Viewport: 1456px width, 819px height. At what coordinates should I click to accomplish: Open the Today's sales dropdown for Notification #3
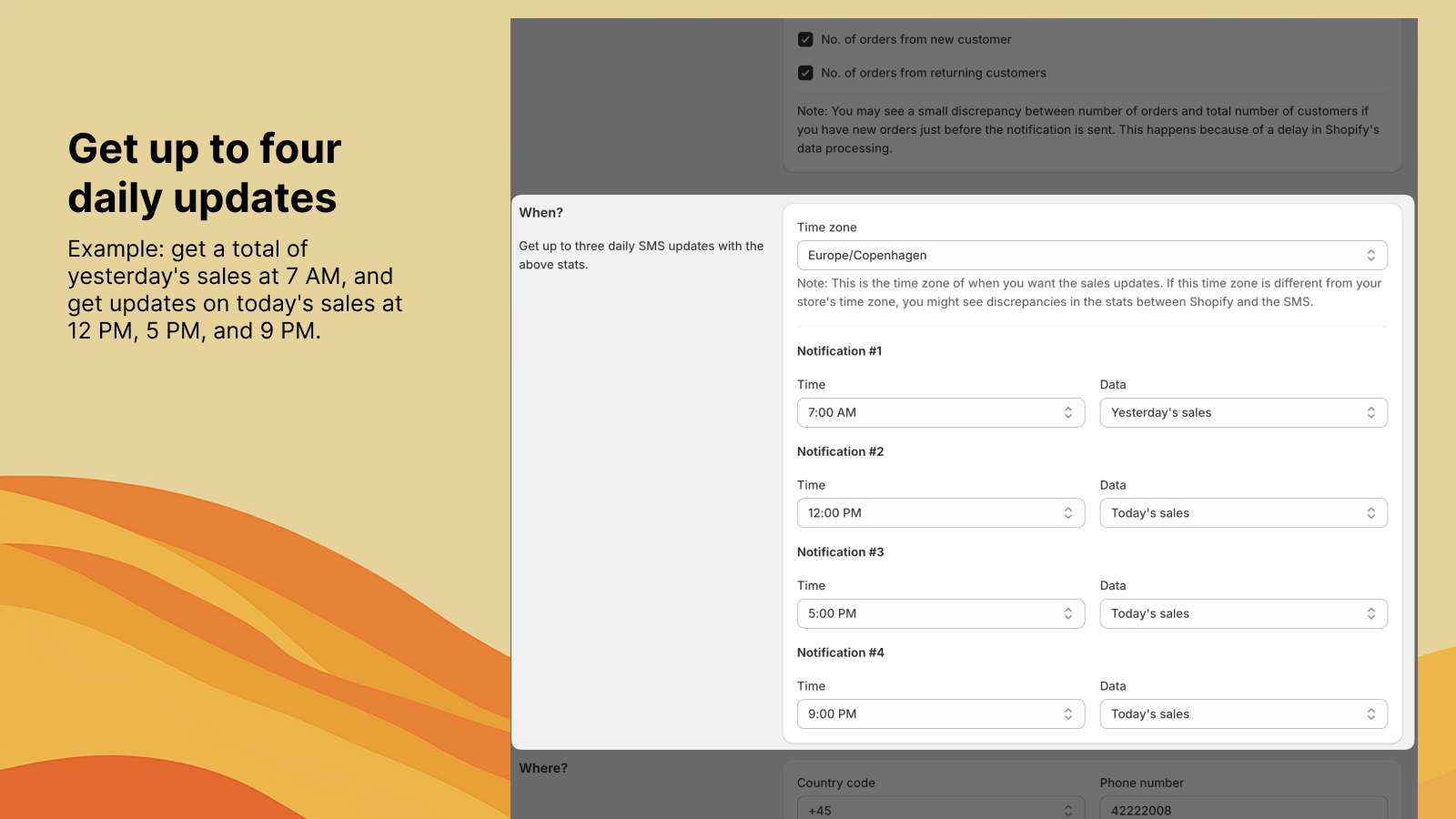coord(1243,613)
